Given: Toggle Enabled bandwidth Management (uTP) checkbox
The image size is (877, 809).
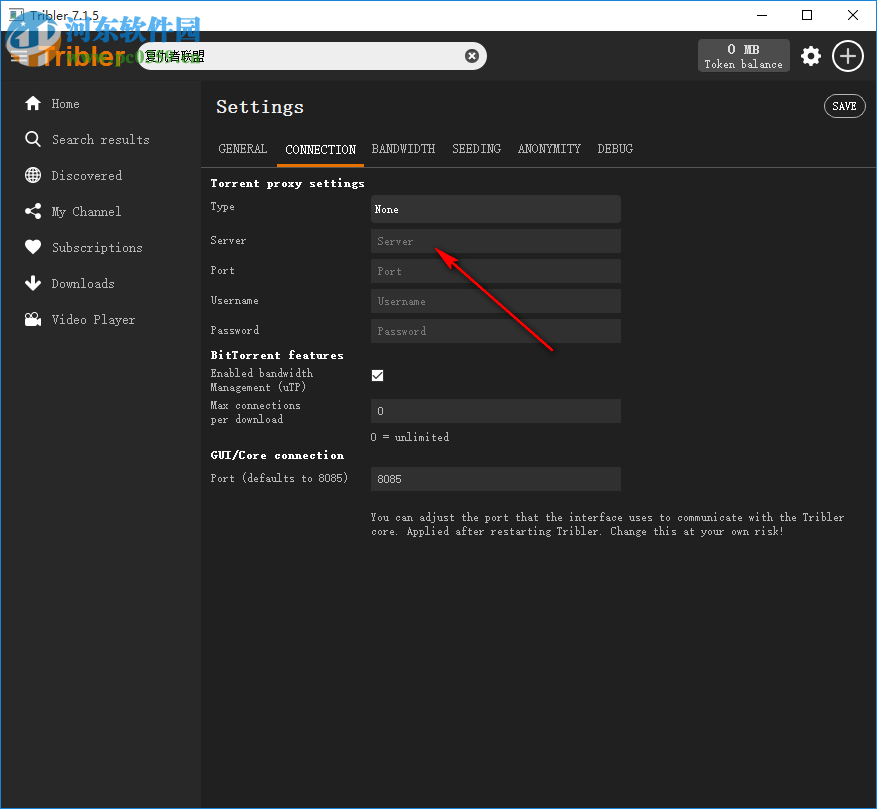Looking at the screenshot, I should click(378, 375).
